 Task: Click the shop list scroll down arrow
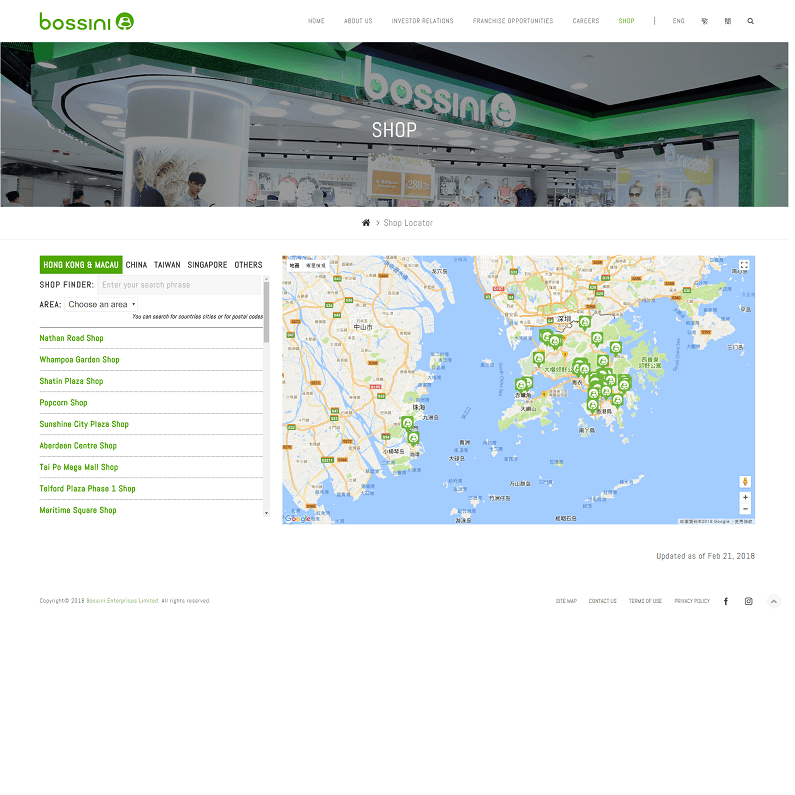pos(266,513)
